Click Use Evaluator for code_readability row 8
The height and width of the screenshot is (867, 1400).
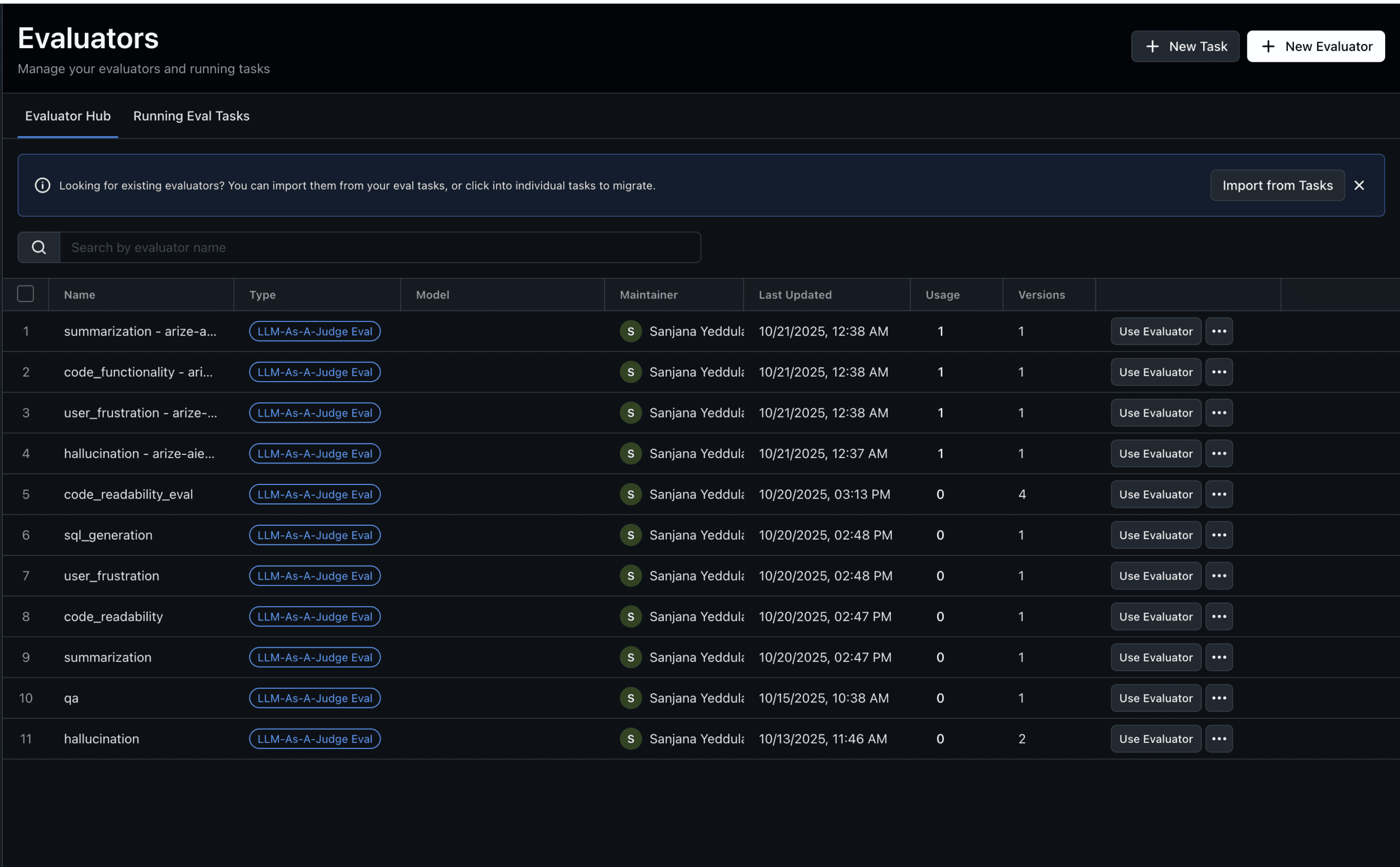tap(1156, 617)
